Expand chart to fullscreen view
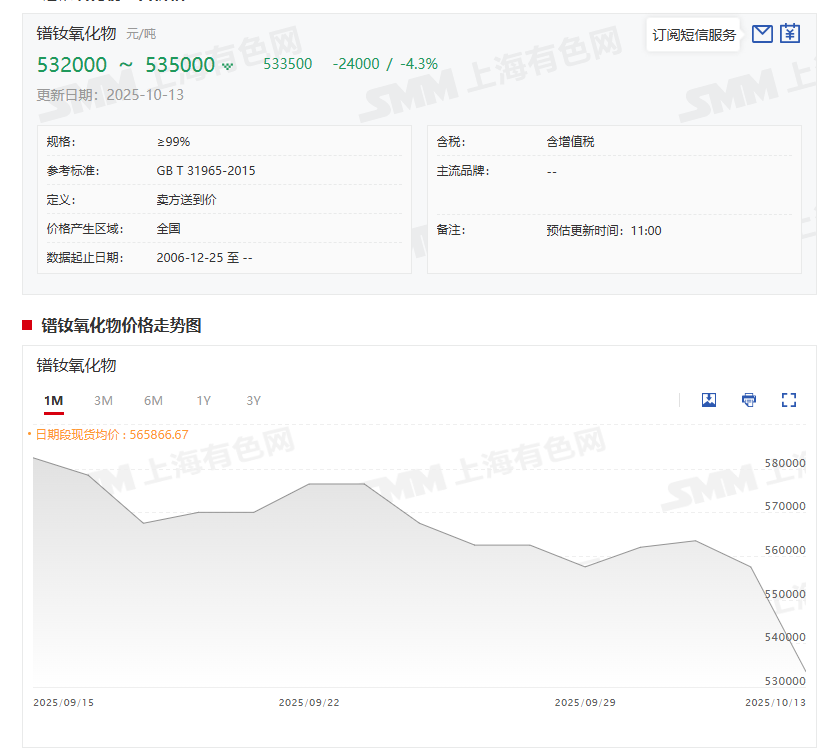Screen dimensions: 825x751 pyautogui.click(x=789, y=400)
